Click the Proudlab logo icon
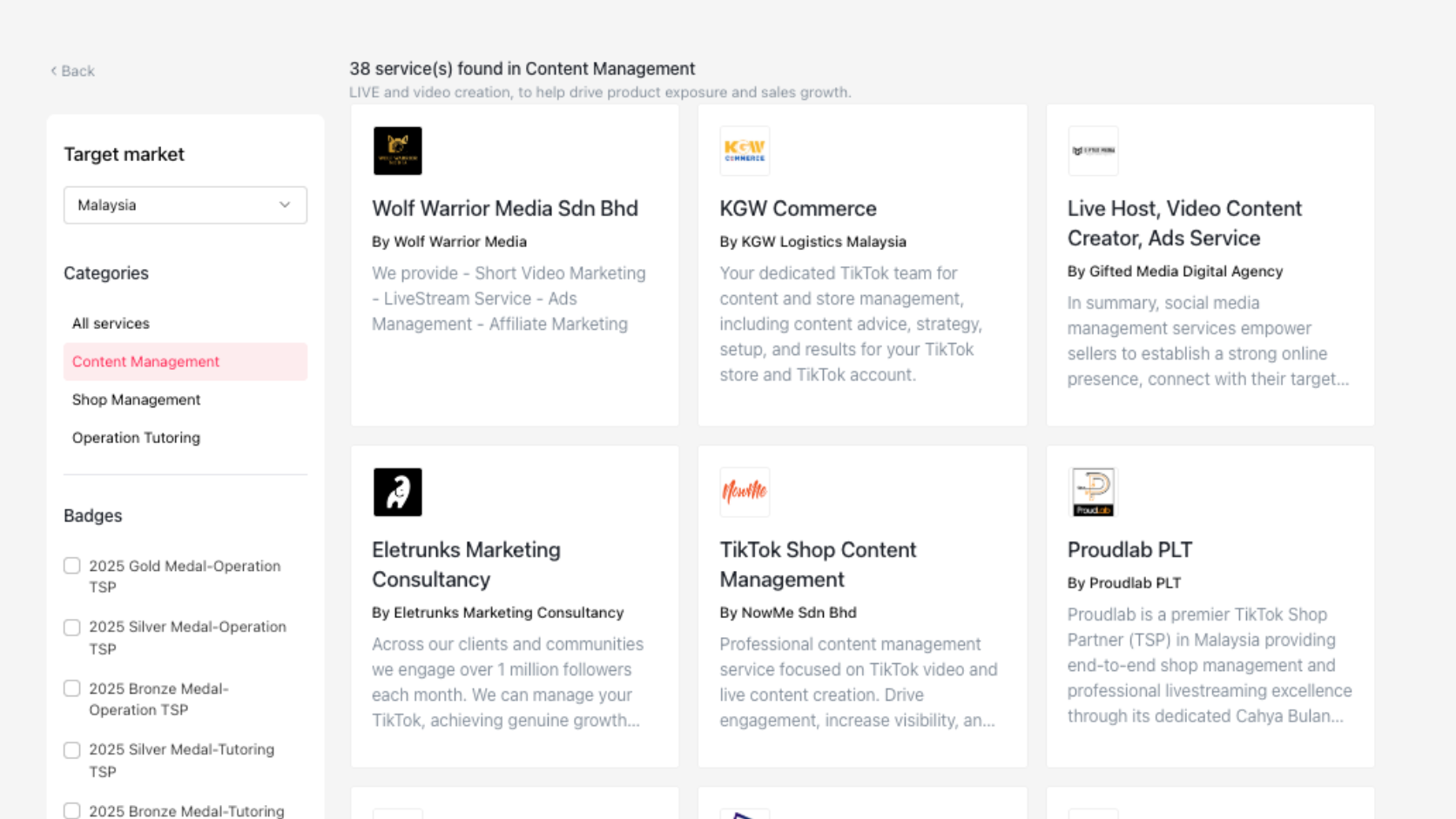The height and width of the screenshot is (819, 1456). pyautogui.click(x=1093, y=492)
